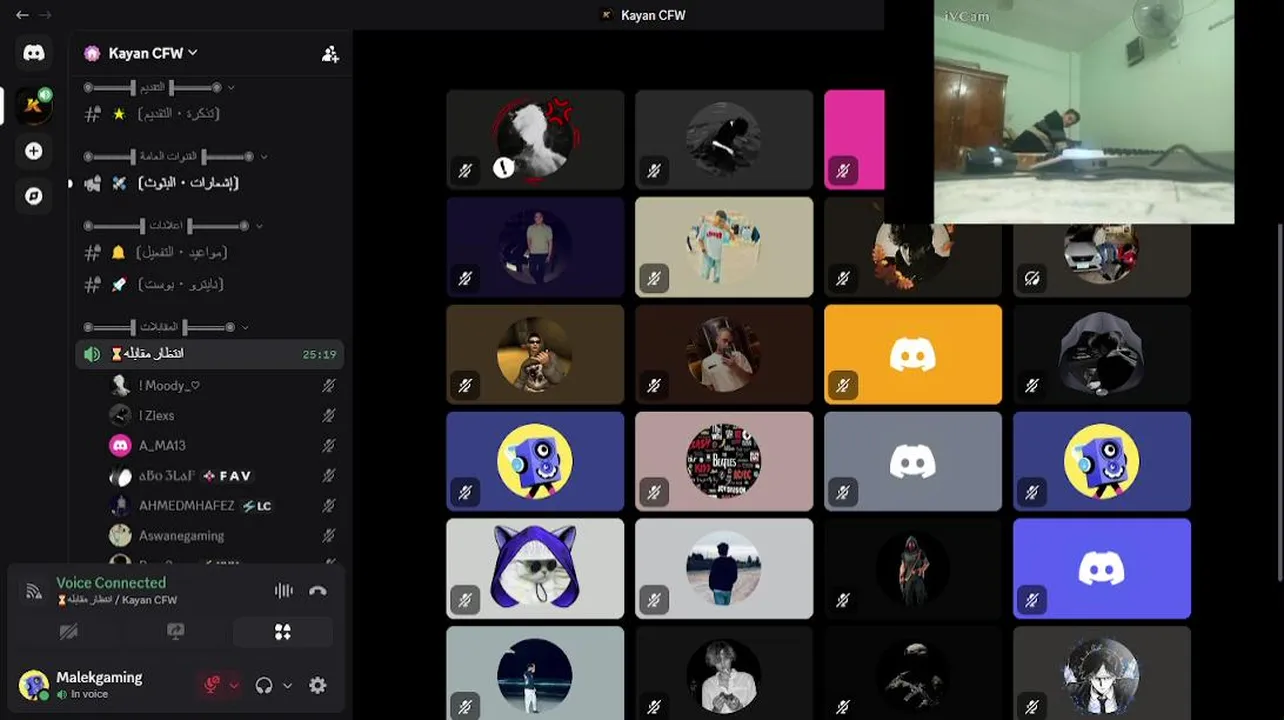The width and height of the screenshot is (1284, 720).
Task: Click mute icon on purple cat tile
Action: pyautogui.click(x=465, y=600)
